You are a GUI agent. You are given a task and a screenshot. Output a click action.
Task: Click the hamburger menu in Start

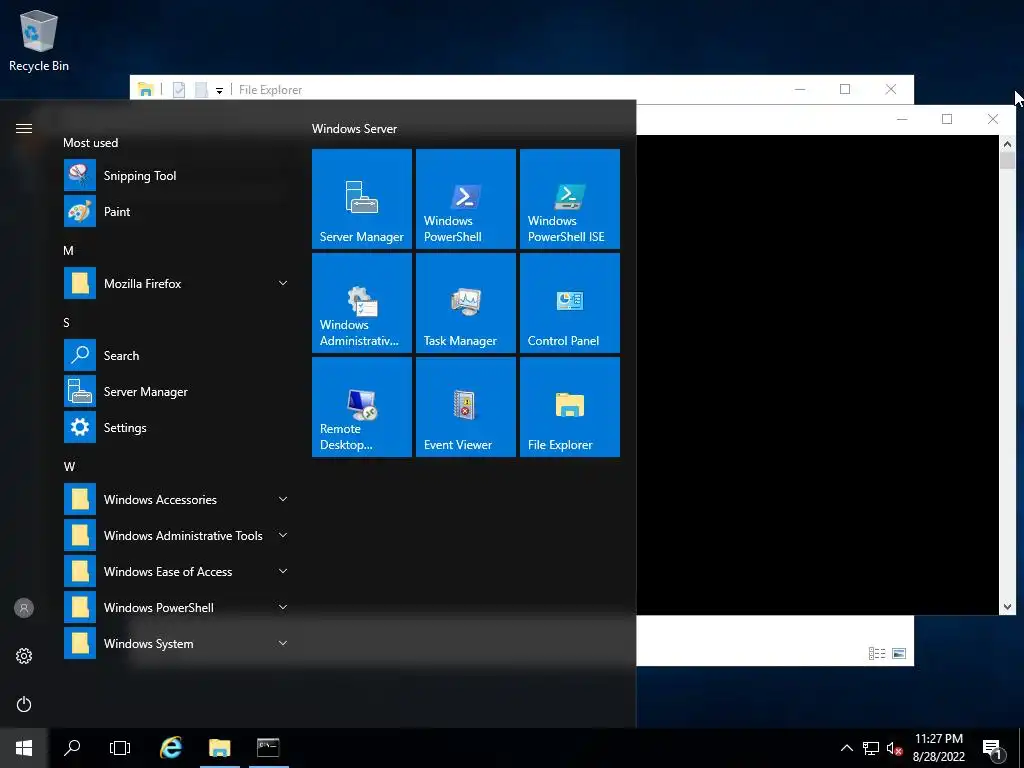pos(24,129)
